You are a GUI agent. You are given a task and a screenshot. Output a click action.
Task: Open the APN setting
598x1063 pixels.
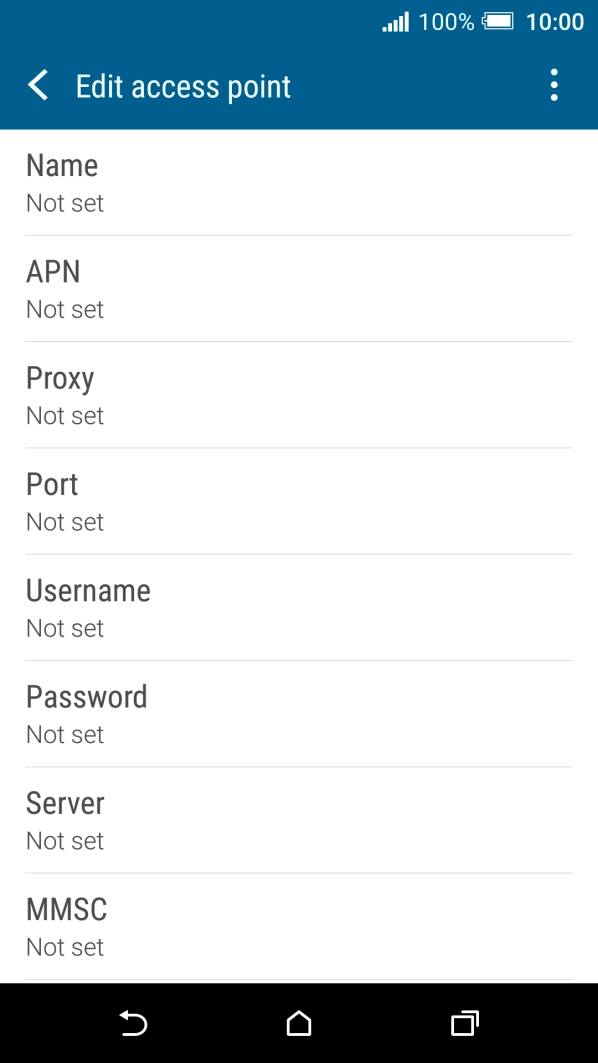299,289
